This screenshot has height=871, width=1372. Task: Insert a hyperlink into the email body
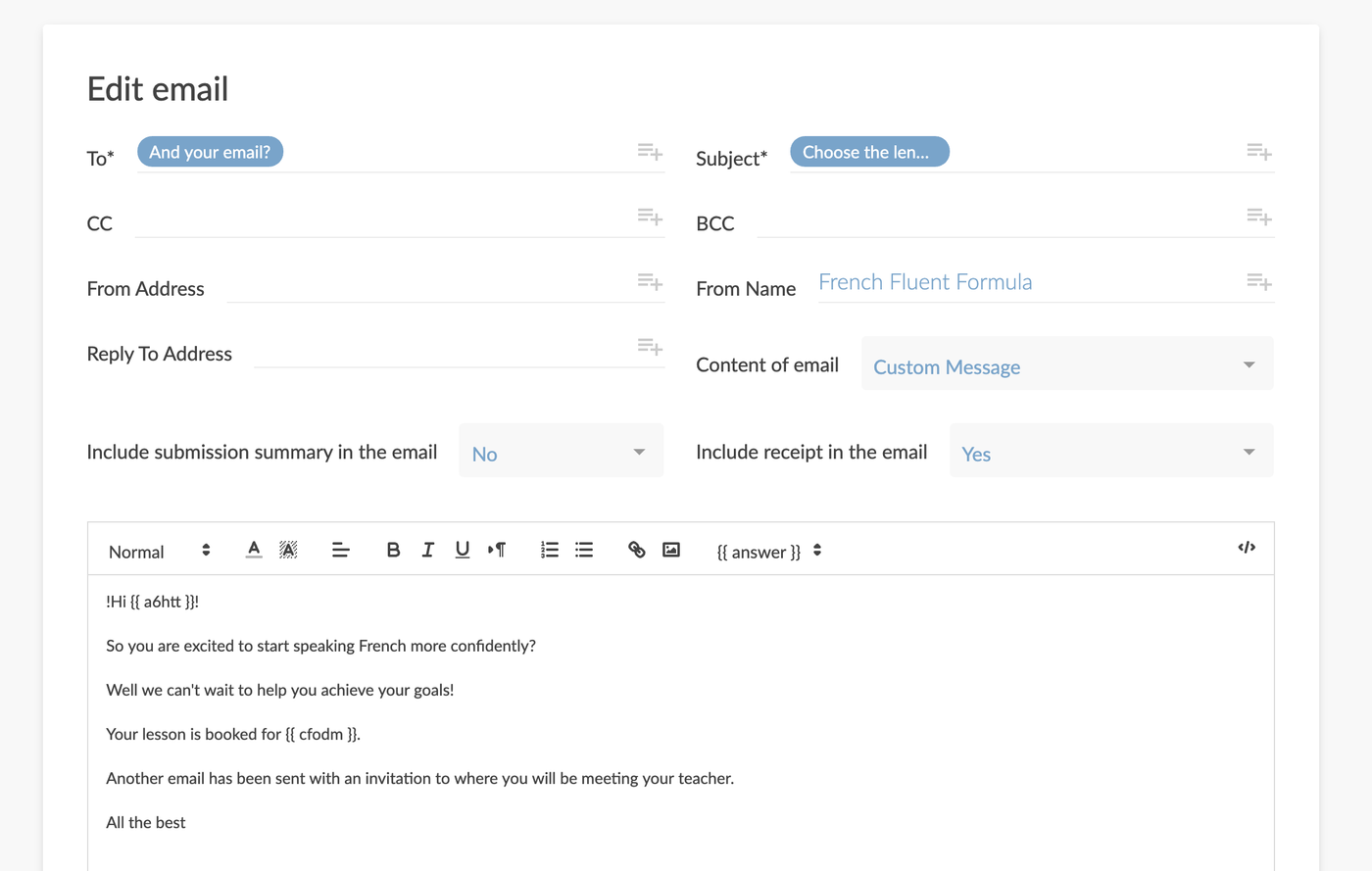click(x=637, y=550)
